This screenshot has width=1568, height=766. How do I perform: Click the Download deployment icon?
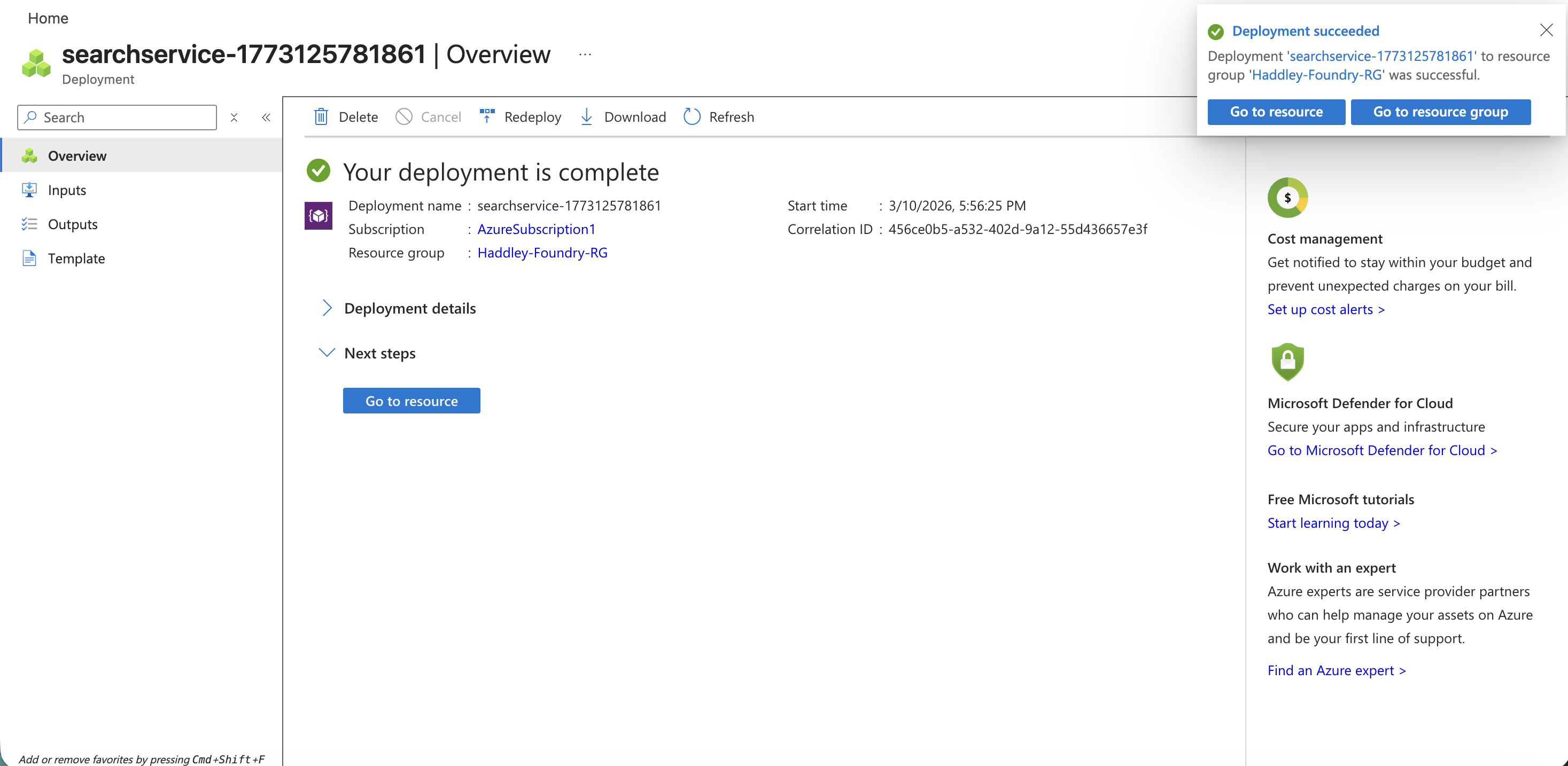coord(586,116)
